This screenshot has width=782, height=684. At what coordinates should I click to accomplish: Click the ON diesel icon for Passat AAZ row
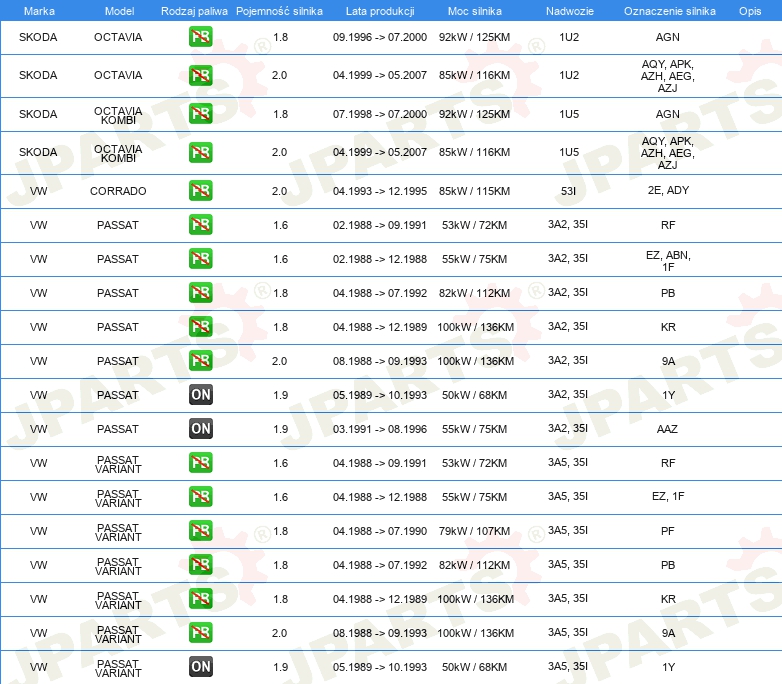pos(200,429)
